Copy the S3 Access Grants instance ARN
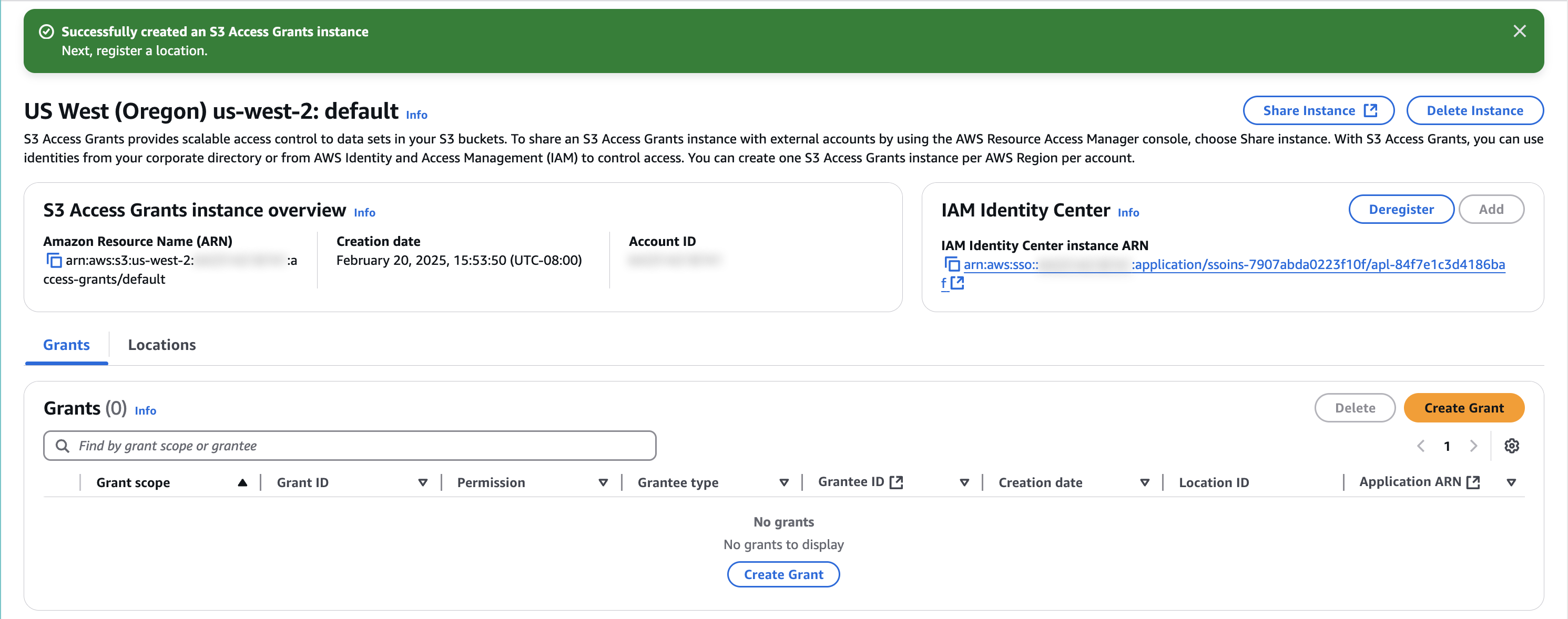Viewport: 1568px width, 619px height. [54, 261]
